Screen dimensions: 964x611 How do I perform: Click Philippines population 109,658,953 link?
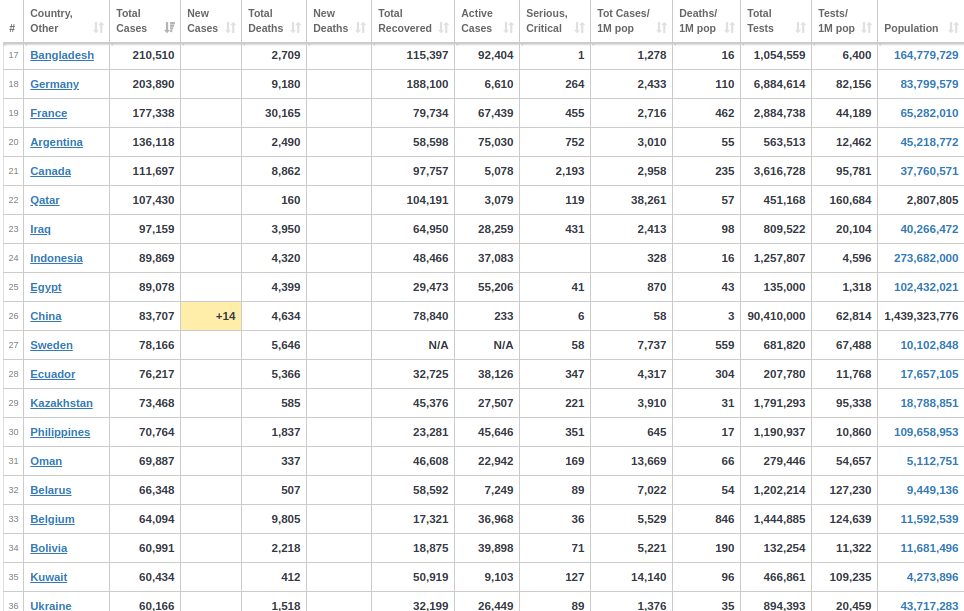[x=926, y=432]
